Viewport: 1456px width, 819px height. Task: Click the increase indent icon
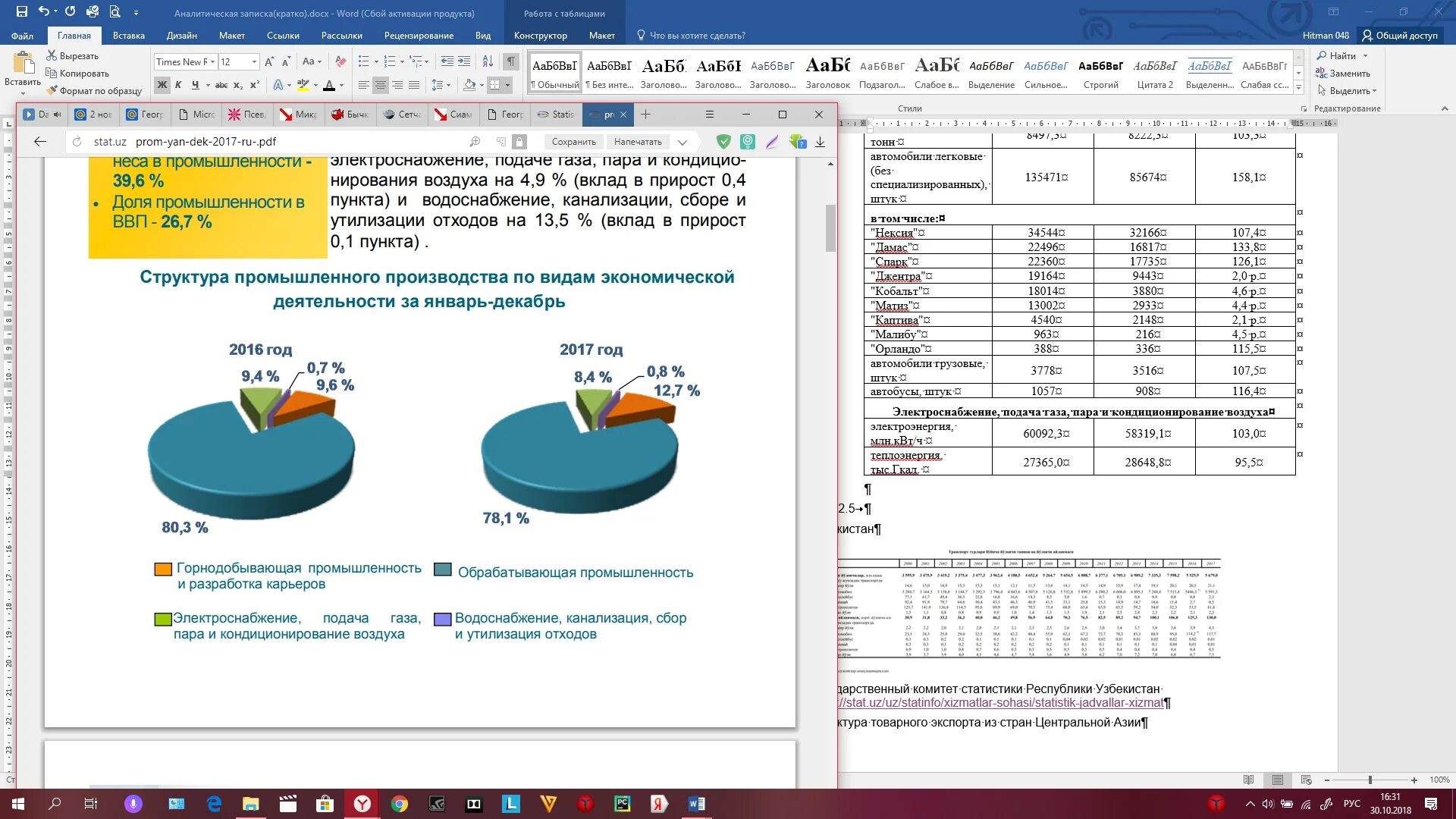click(464, 61)
